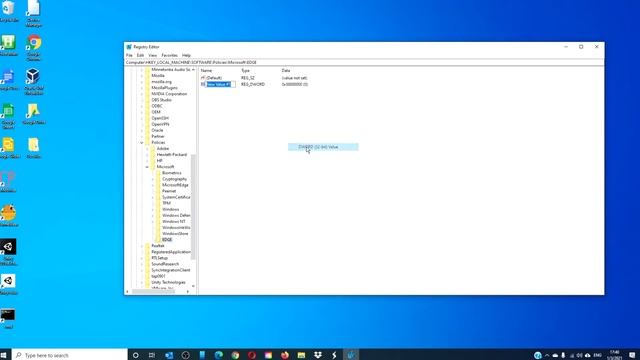Open File Explorer from the taskbar
The image size is (640, 360).
pyautogui.click(x=301, y=355)
